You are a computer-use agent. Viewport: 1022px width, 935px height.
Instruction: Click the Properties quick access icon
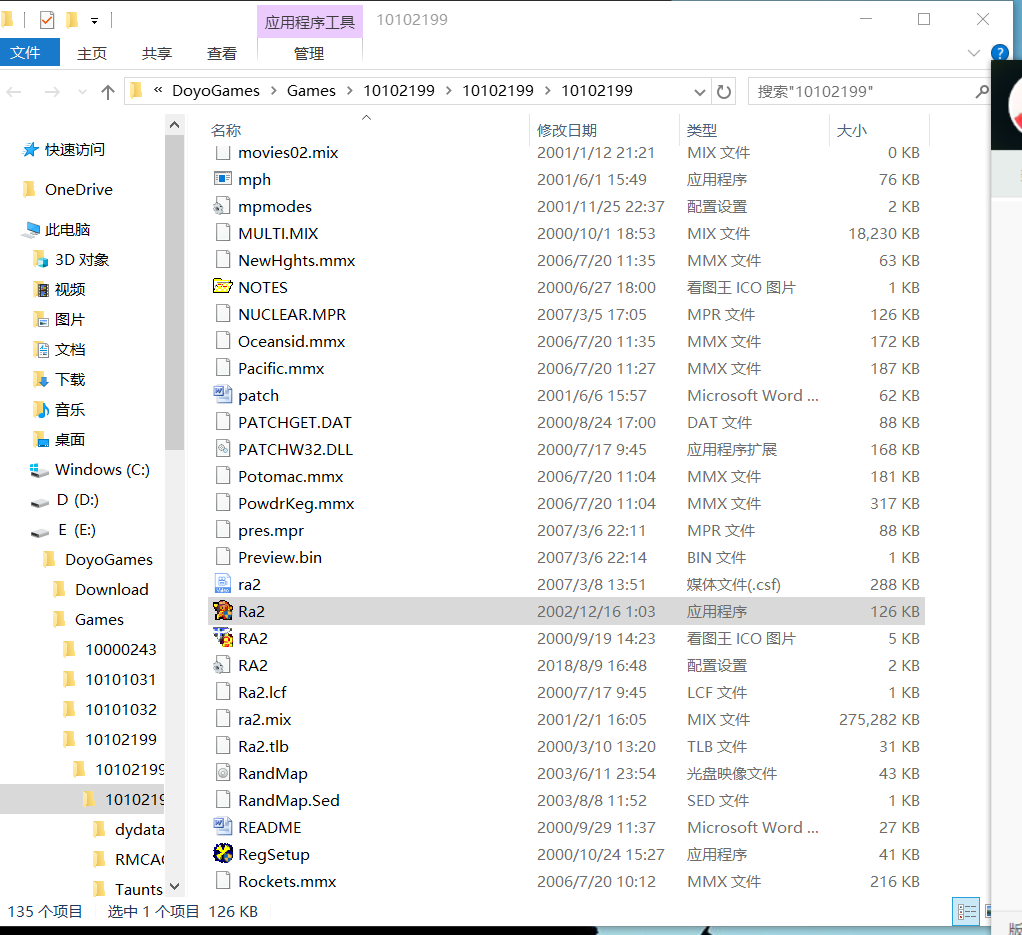click(x=47, y=20)
